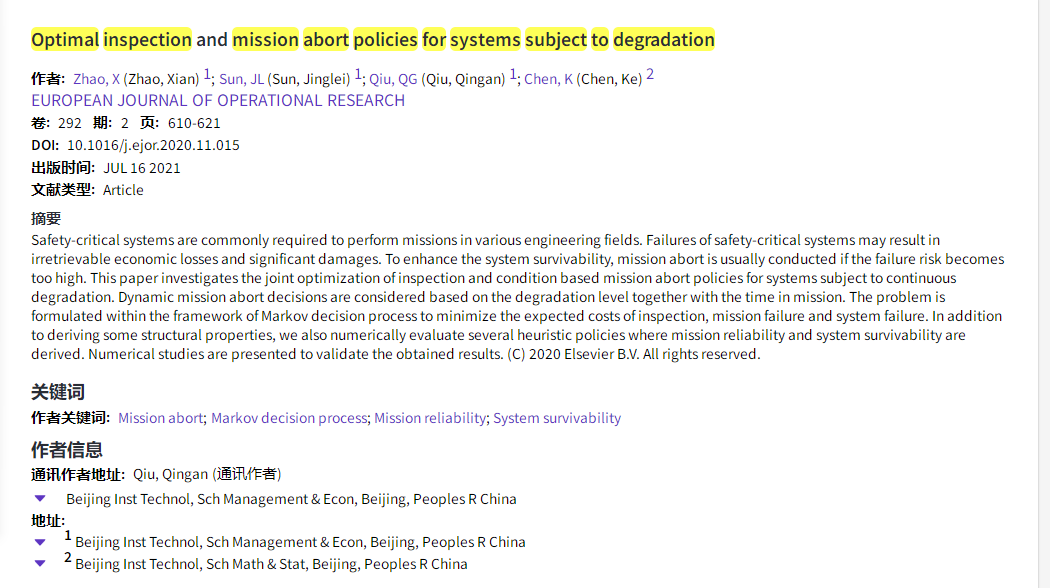This screenshot has height=588, width=1050.
Task: Click superscript 1 after Zhao, Xian
Action: 207,75
